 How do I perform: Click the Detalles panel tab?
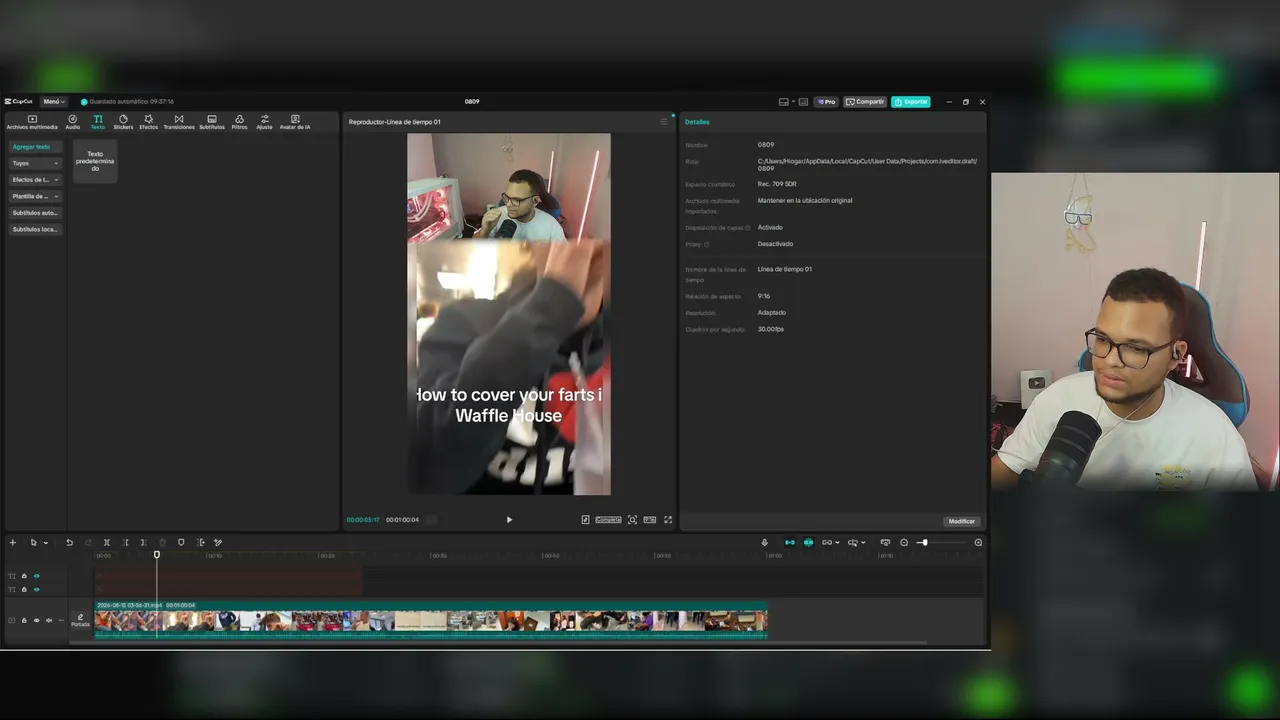697,122
